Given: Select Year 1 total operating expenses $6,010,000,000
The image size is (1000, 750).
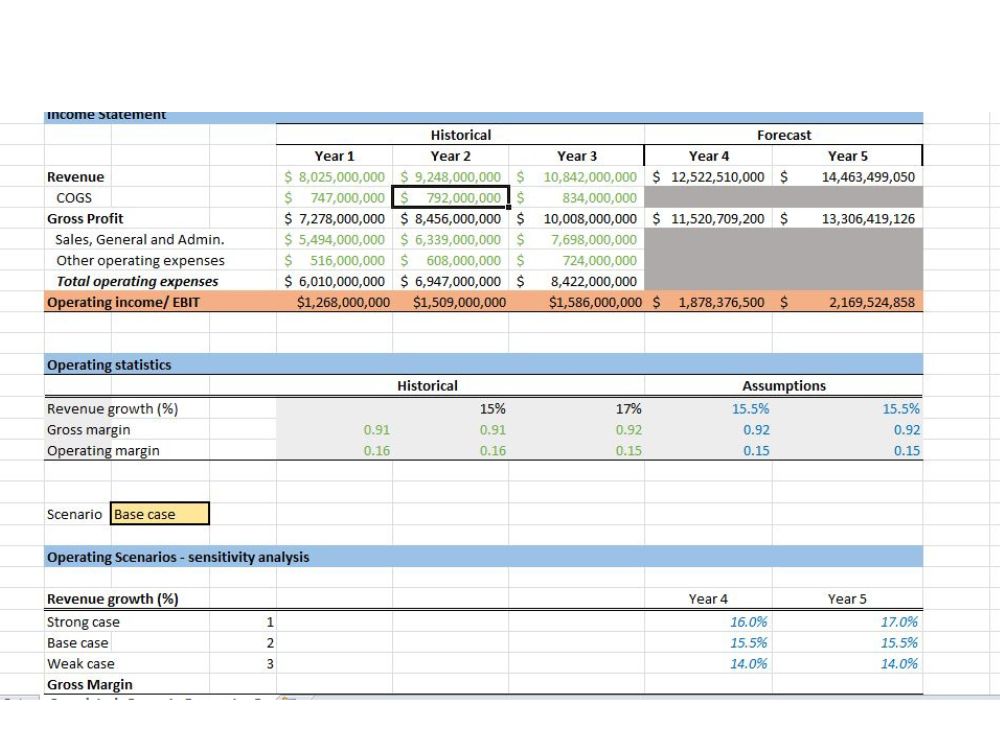Looking at the screenshot, I should point(334,281).
